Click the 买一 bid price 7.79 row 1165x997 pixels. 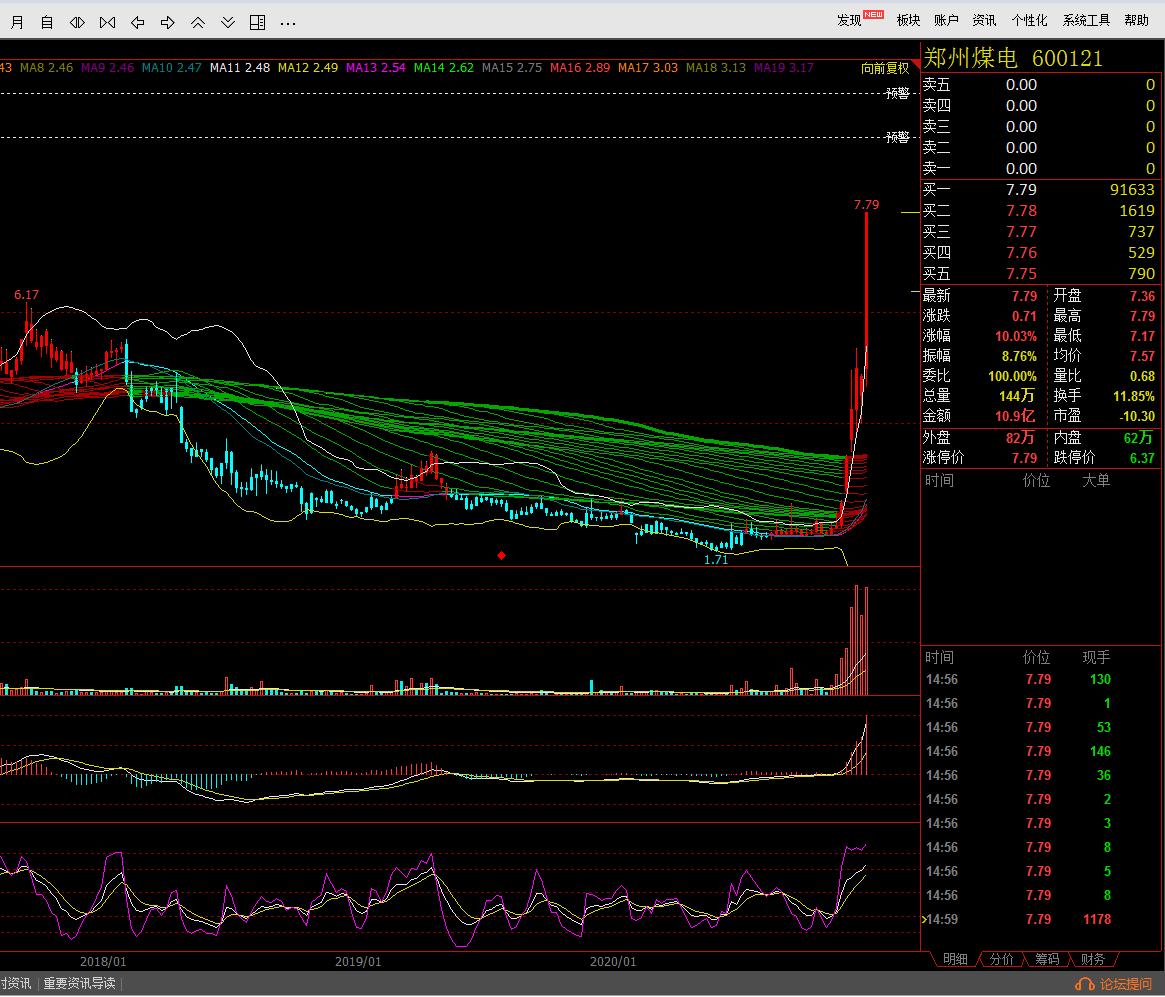[x=1039, y=190]
